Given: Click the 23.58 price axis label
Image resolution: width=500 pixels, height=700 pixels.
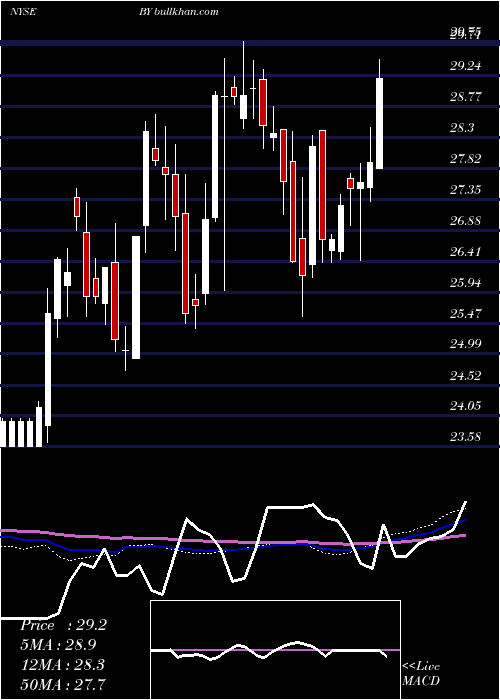Looking at the screenshot, I should [x=466, y=437].
